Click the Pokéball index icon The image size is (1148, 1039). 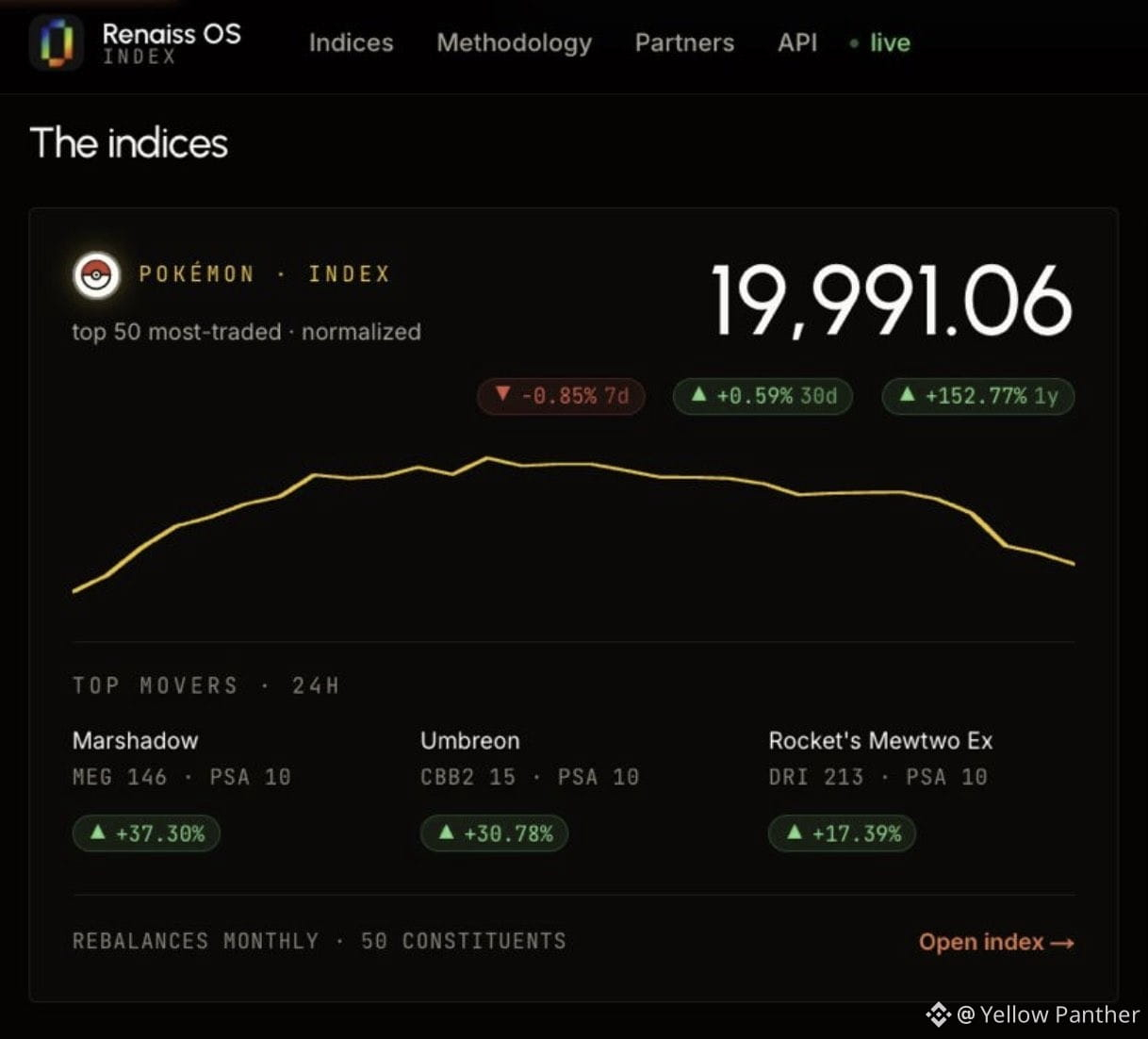coord(96,275)
